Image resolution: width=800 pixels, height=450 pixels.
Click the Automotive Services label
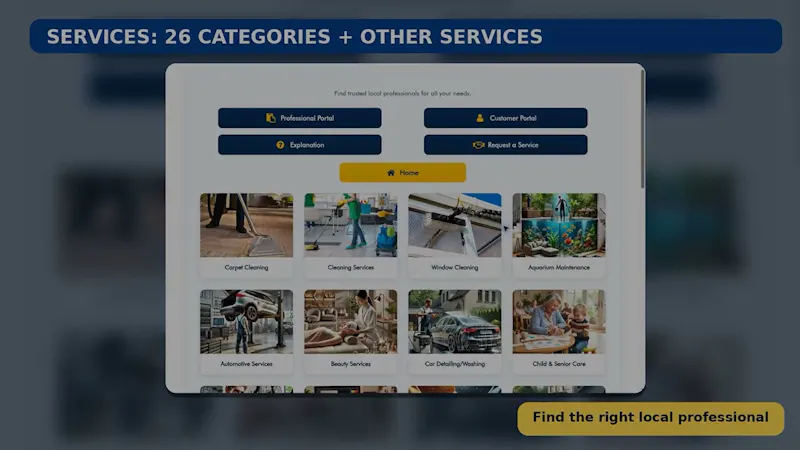(246, 364)
